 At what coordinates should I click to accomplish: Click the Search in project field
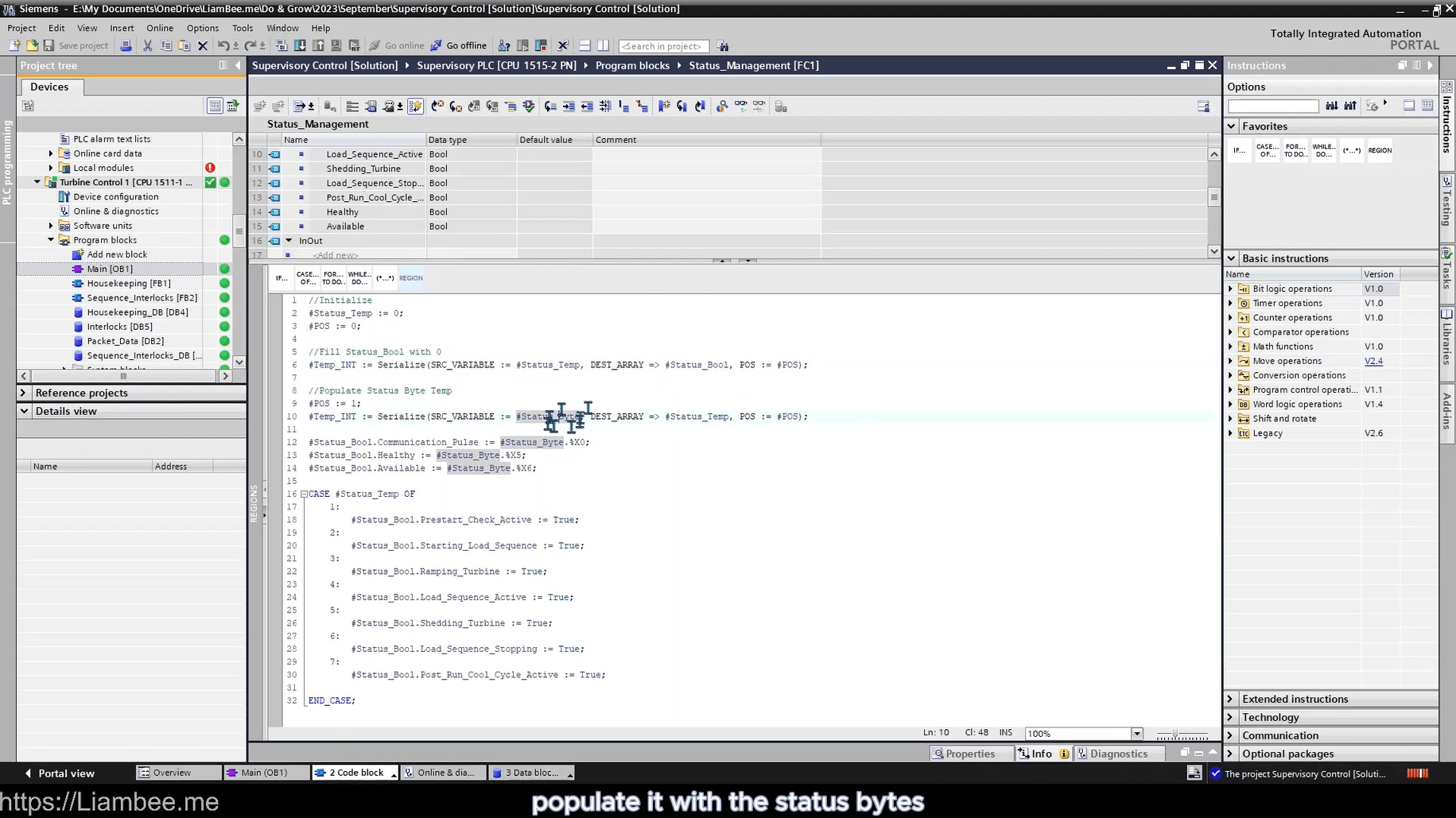663,46
